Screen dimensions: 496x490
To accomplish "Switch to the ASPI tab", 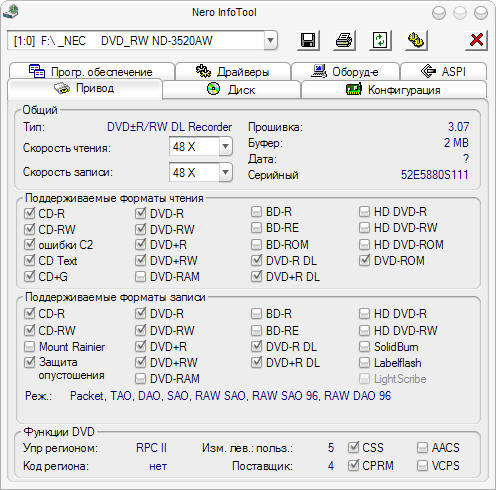I will coord(443,71).
